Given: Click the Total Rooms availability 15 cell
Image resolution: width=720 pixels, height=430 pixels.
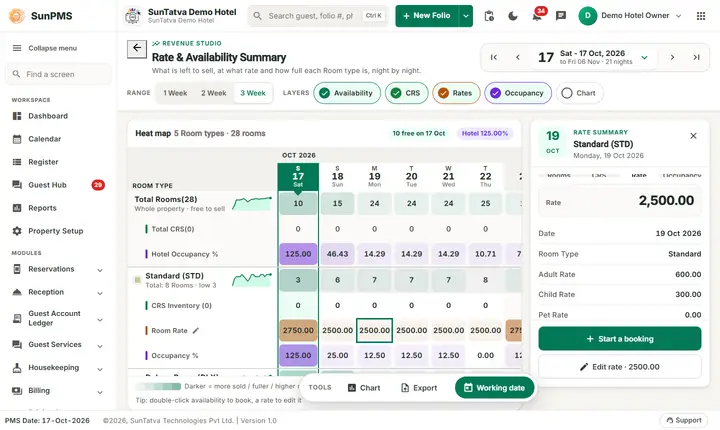Looking at the screenshot, I should click(338, 204).
